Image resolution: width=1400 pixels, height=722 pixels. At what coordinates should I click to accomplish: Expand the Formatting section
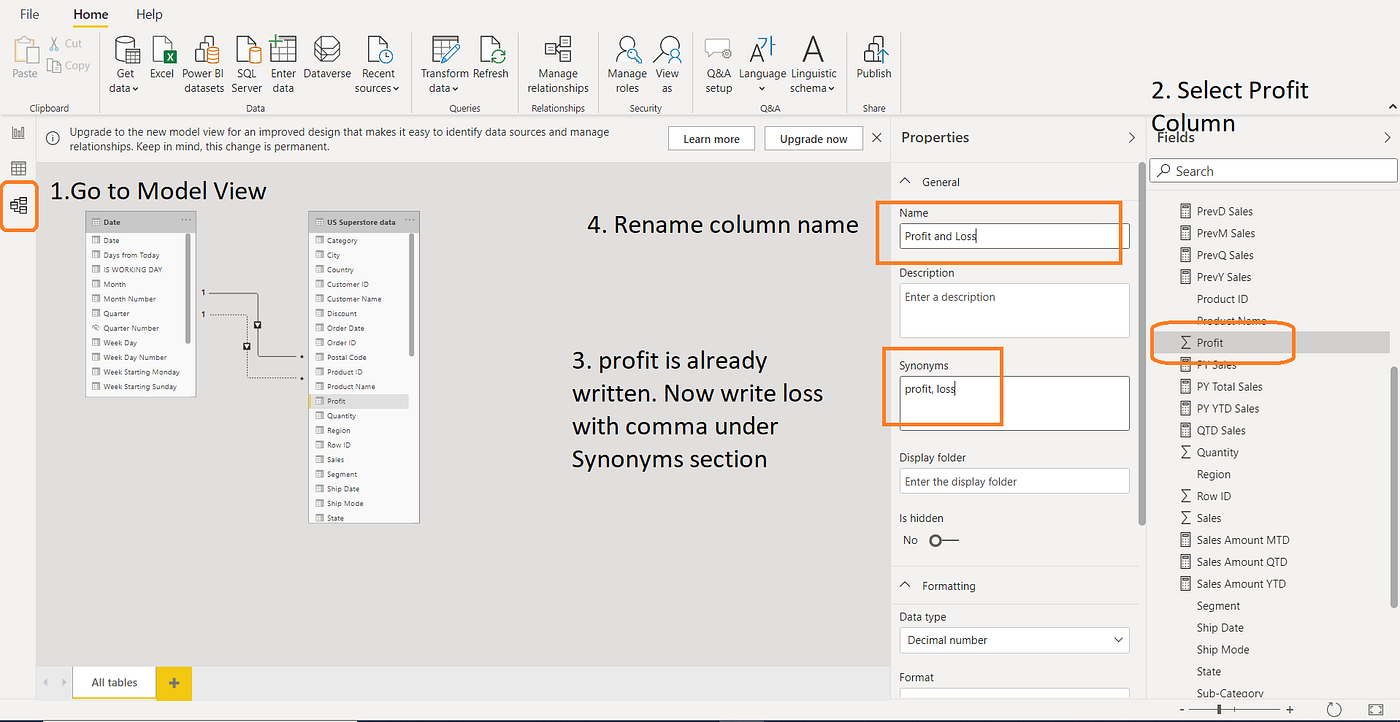pos(906,585)
